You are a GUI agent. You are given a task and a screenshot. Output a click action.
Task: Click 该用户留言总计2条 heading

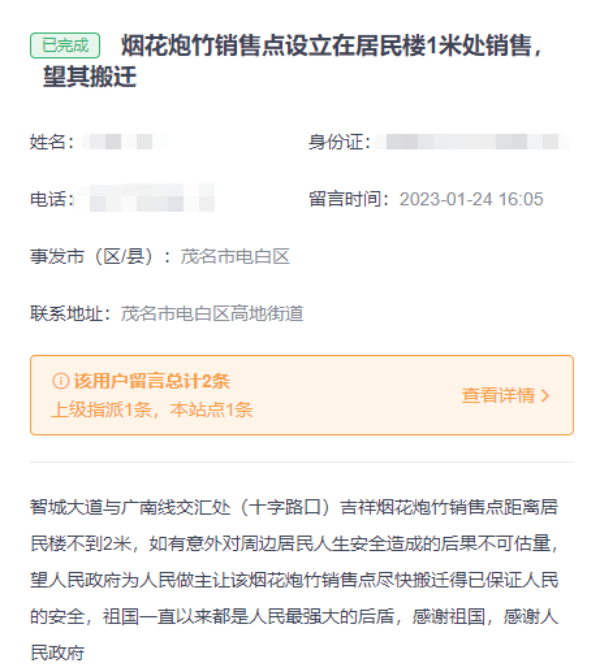tap(152, 381)
